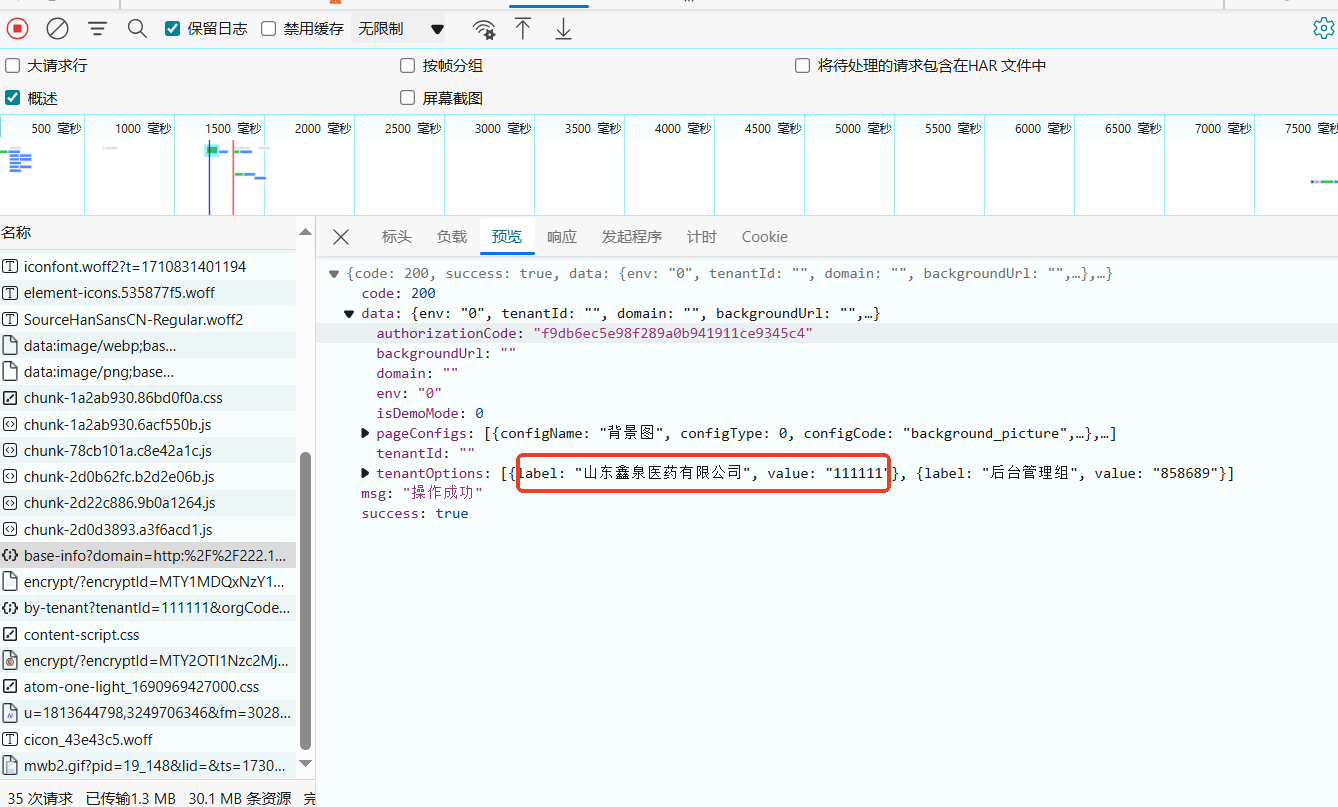Select request by-tenant?tenantId=111111
The width and height of the screenshot is (1338, 807).
[x=148, y=608]
